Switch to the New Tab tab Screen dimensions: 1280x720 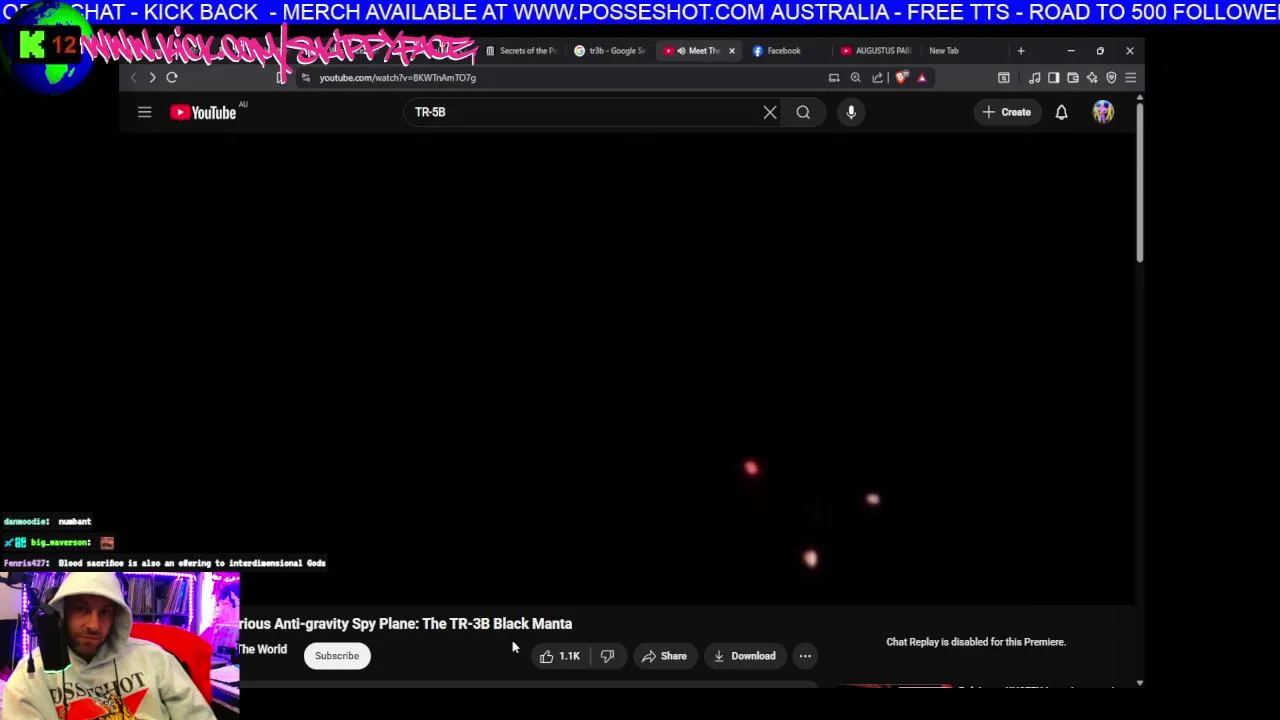(x=944, y=50)
